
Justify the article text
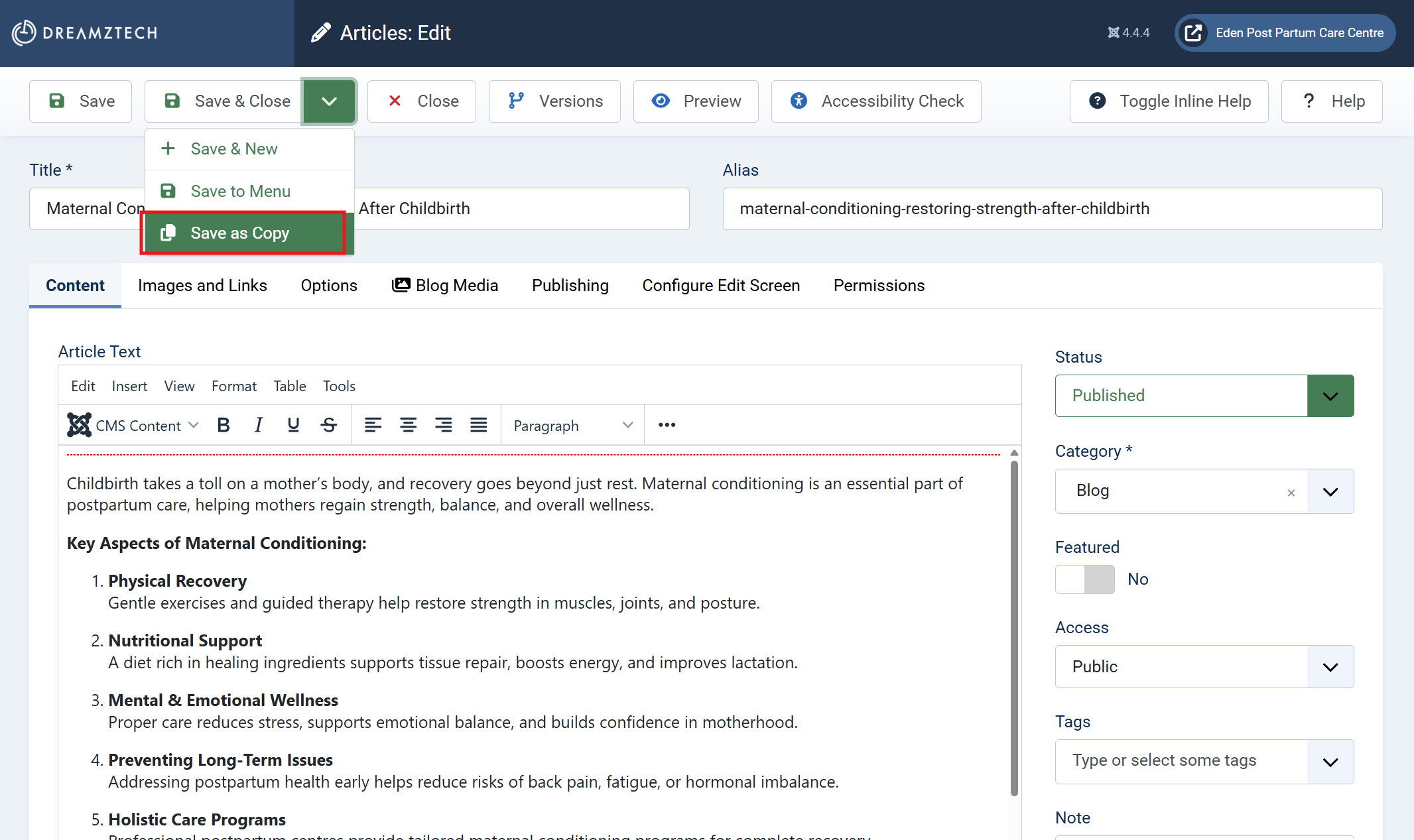point(478,425)
